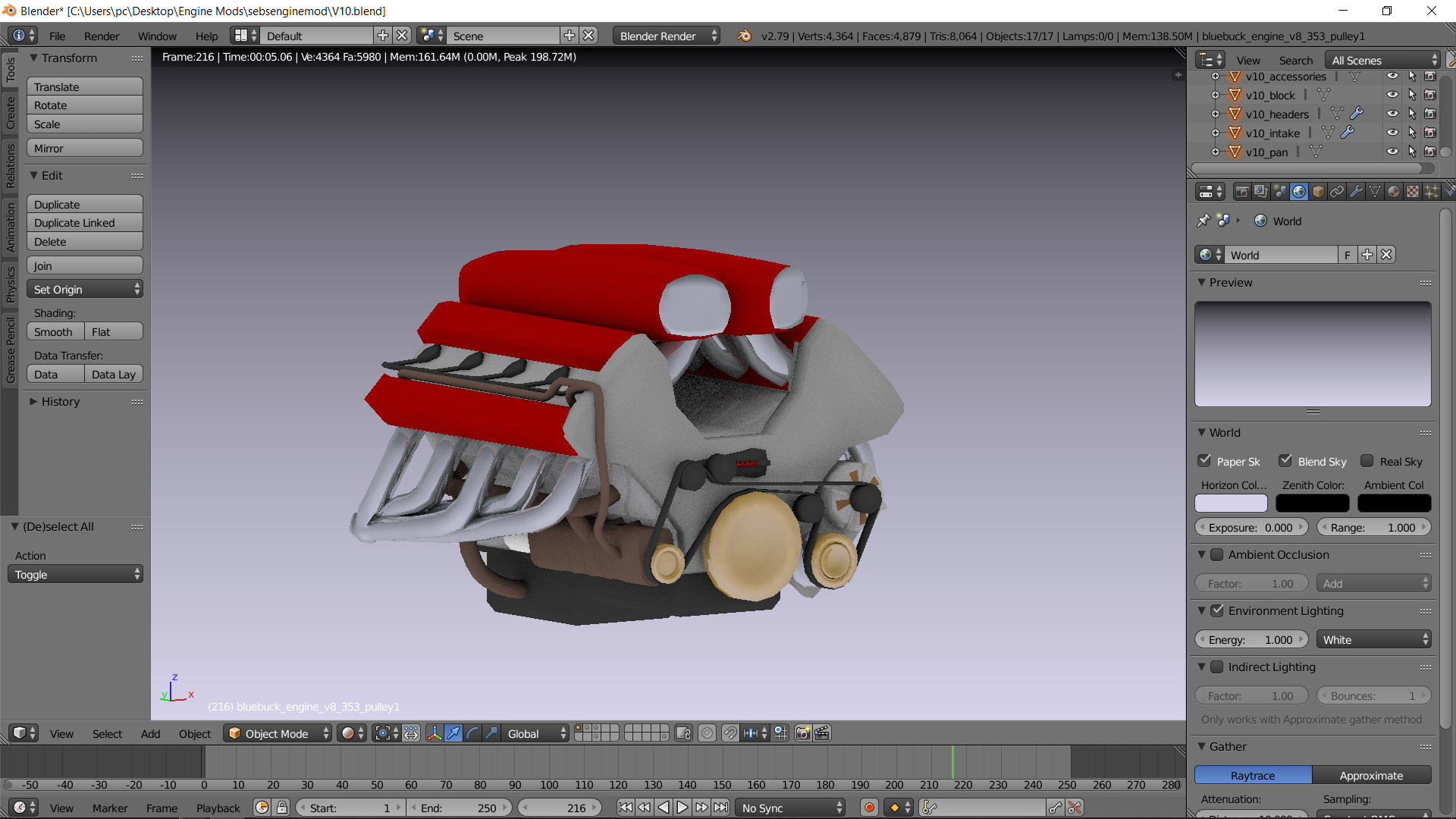
Task: Open the Texture checkerboard properties tab
Action: [1413, 192]
